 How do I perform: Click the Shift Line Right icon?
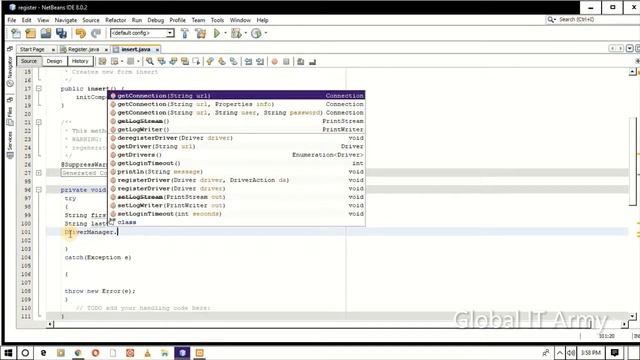pyautogui.click(x=260, y=62)
